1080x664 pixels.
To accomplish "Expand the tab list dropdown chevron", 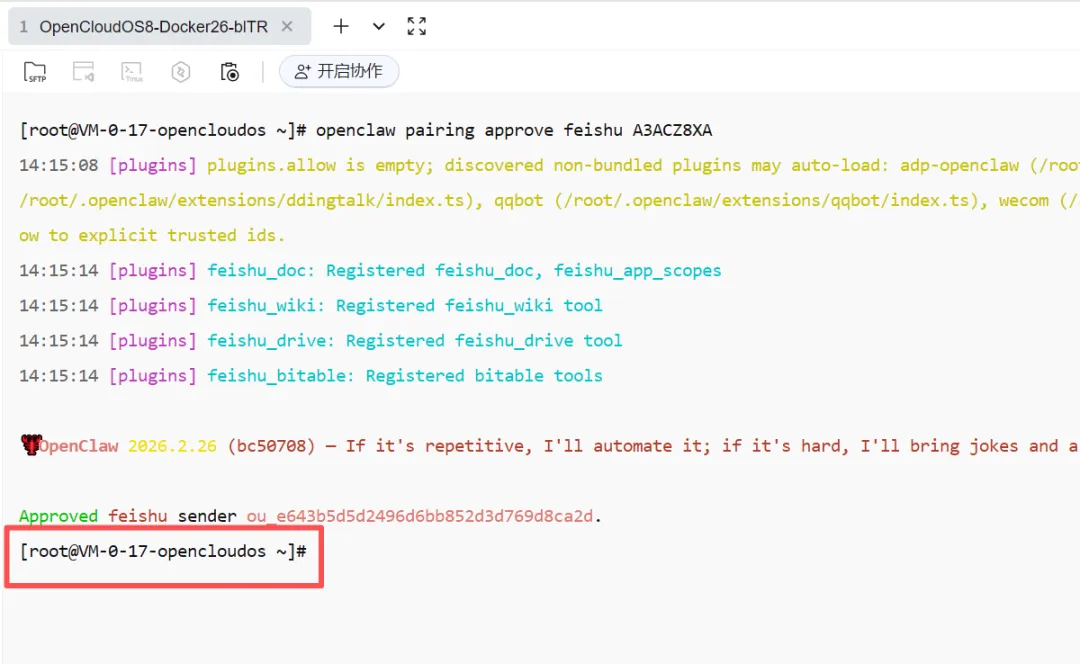I will [x=378, y=27].
